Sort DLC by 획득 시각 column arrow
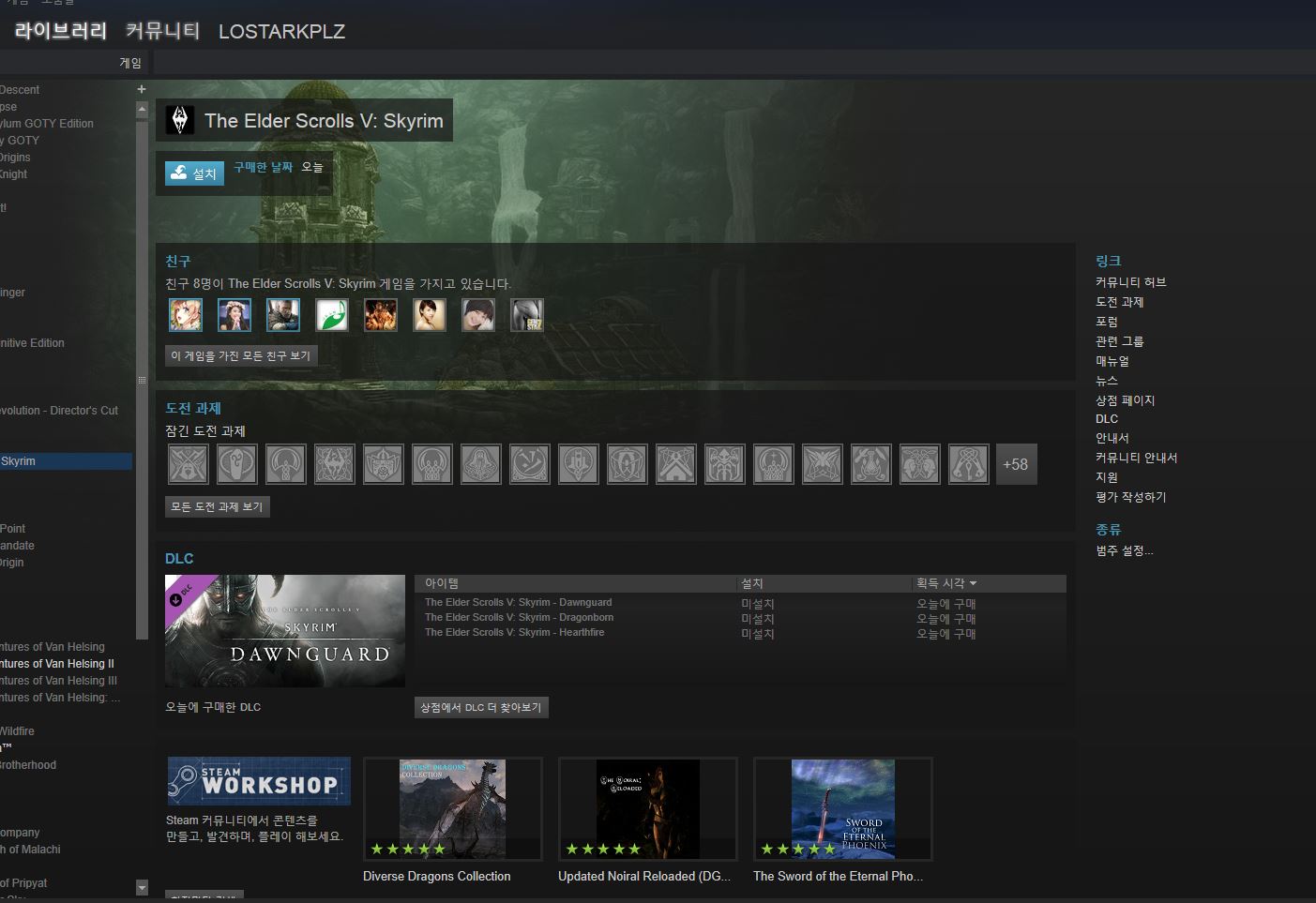This screenshot has width=1316, height=903. 973,583
